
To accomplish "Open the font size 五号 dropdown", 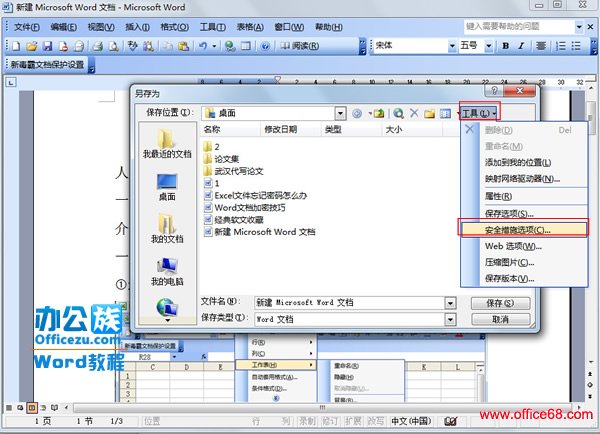I will [489, 46].
